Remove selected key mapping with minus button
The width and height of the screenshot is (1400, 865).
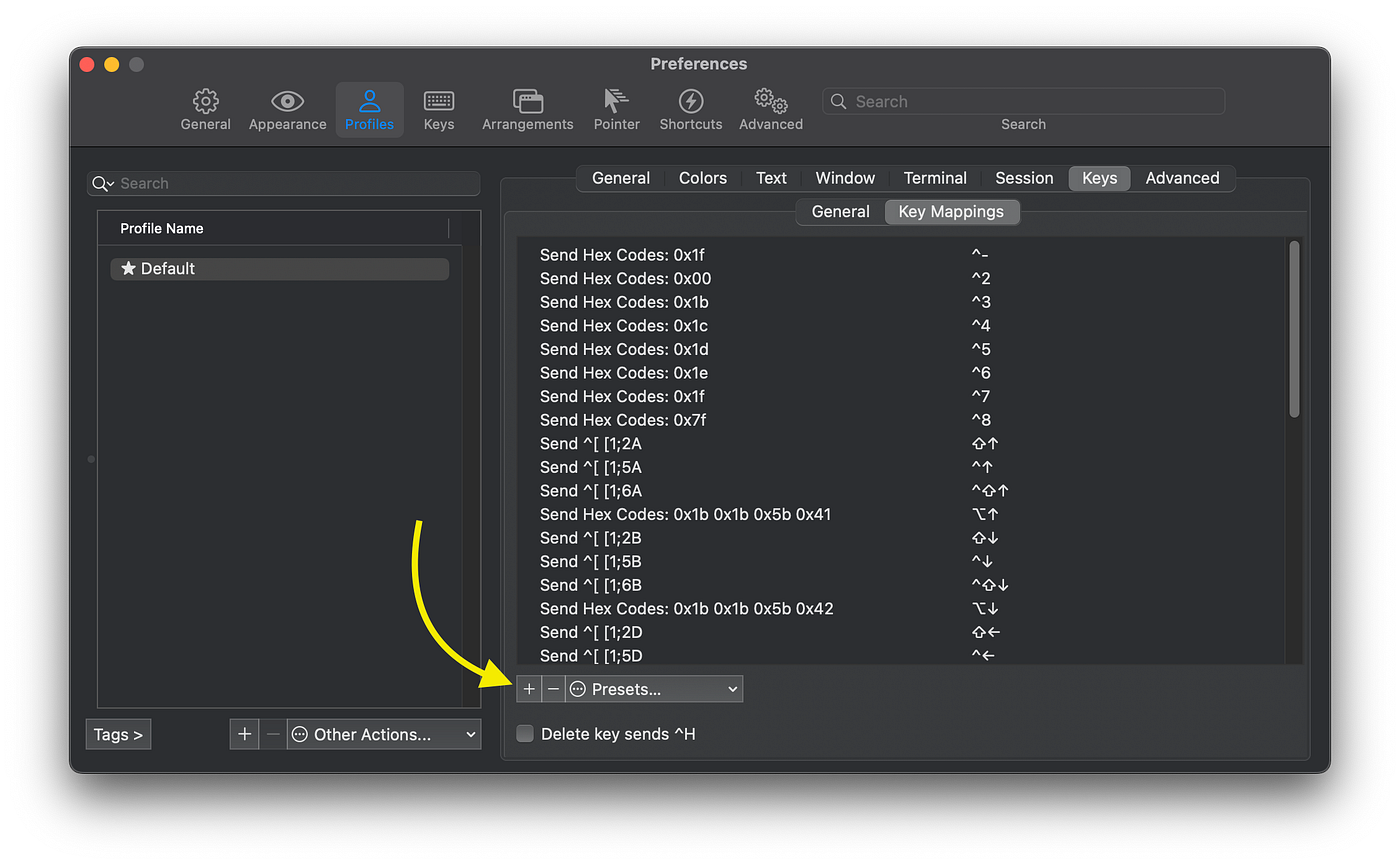(553, 689)
